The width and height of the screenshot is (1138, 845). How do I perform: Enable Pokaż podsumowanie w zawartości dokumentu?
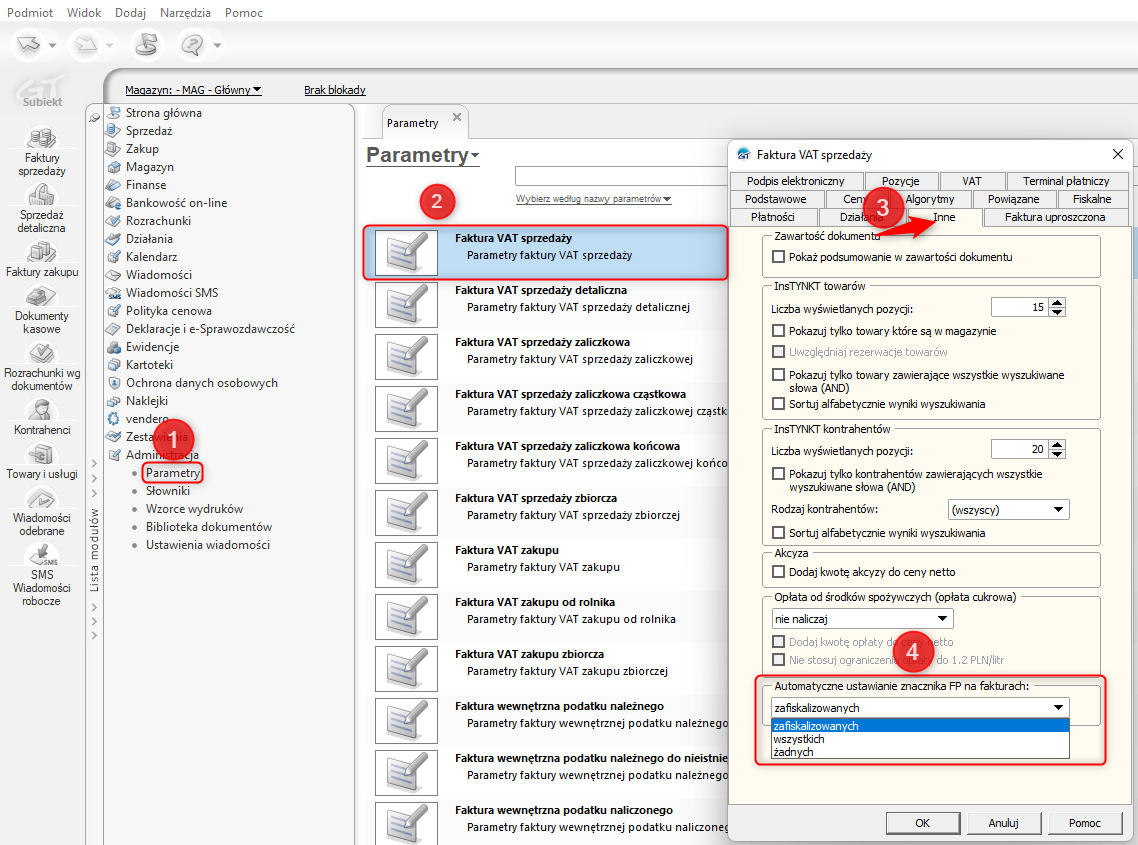779,257
